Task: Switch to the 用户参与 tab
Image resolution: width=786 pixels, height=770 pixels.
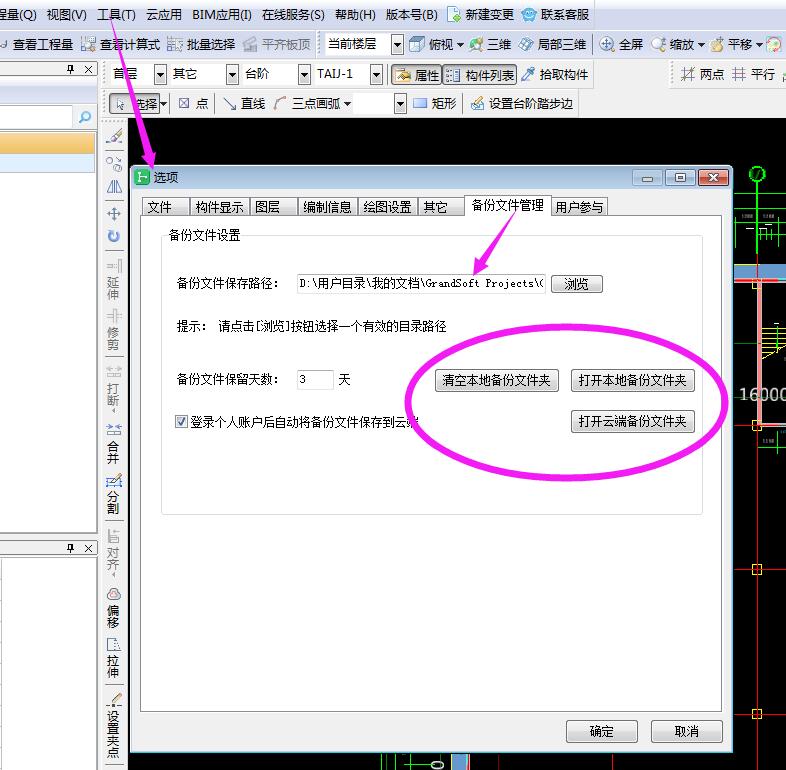Action: tap(579, 207)
